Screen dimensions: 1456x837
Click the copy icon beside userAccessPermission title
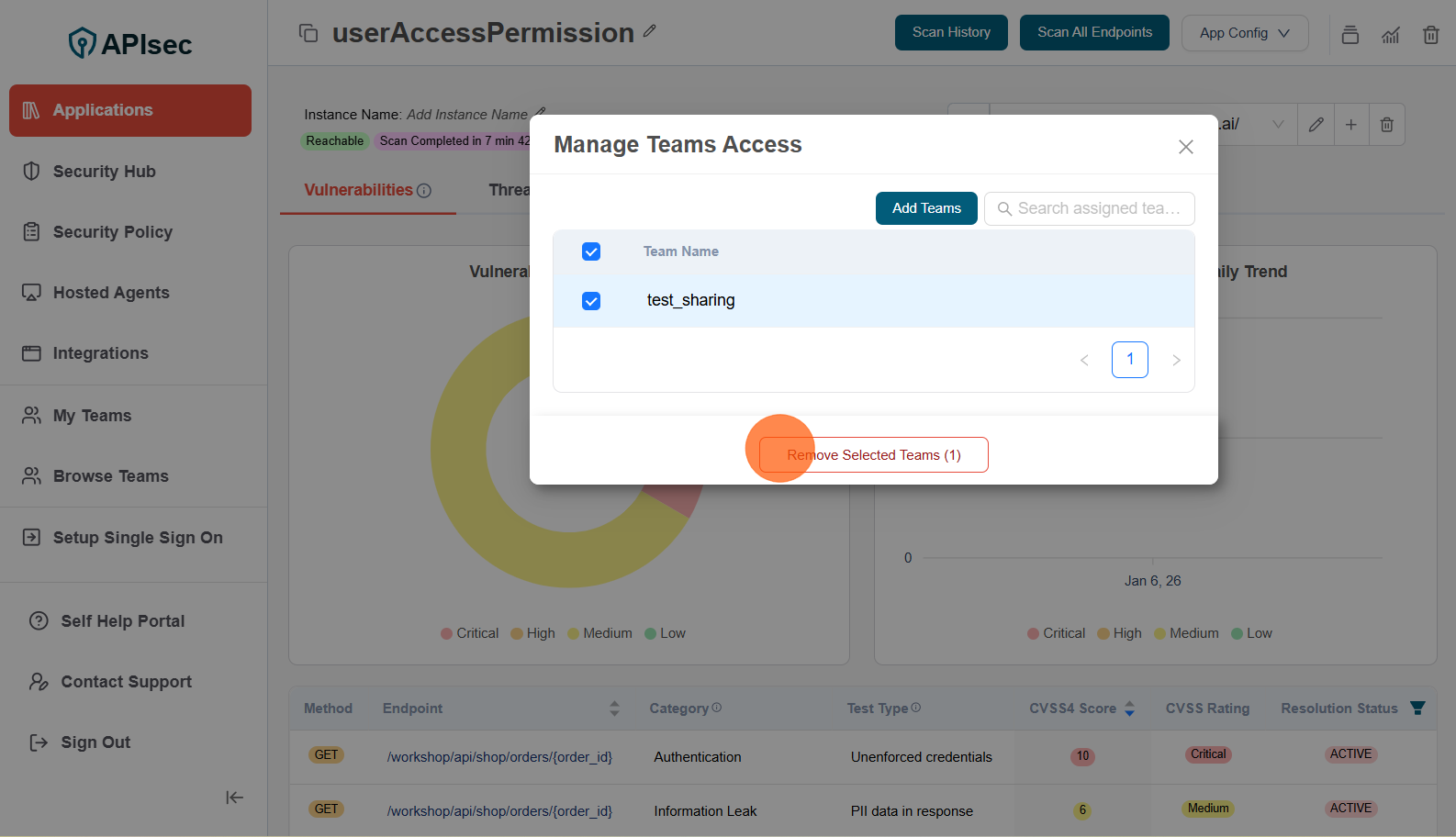click(x=308, y=33)
